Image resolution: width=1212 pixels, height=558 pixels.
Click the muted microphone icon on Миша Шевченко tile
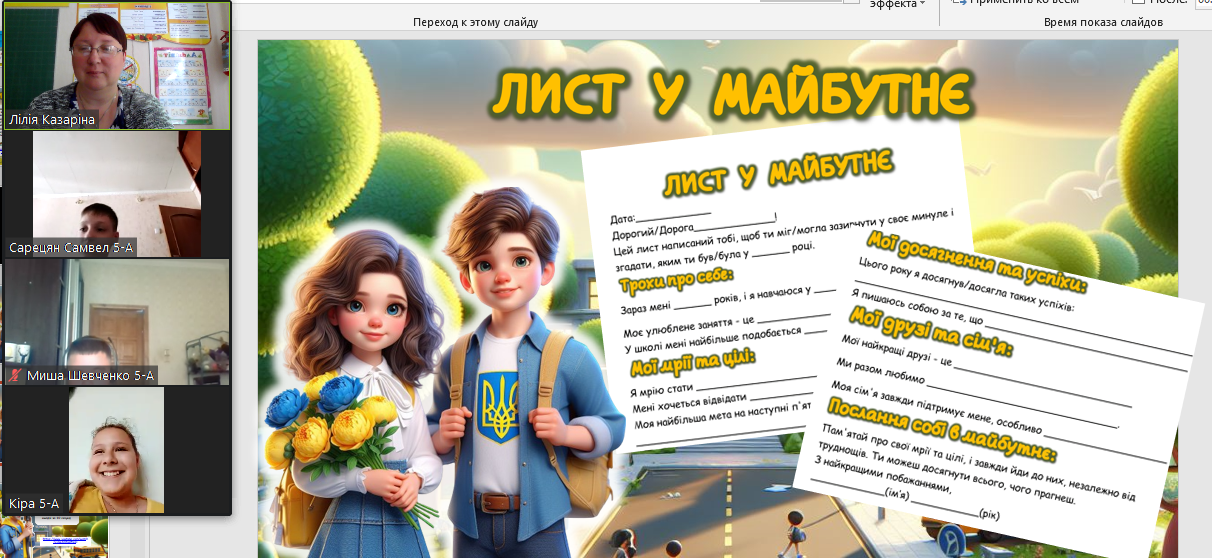coord(16,375)
